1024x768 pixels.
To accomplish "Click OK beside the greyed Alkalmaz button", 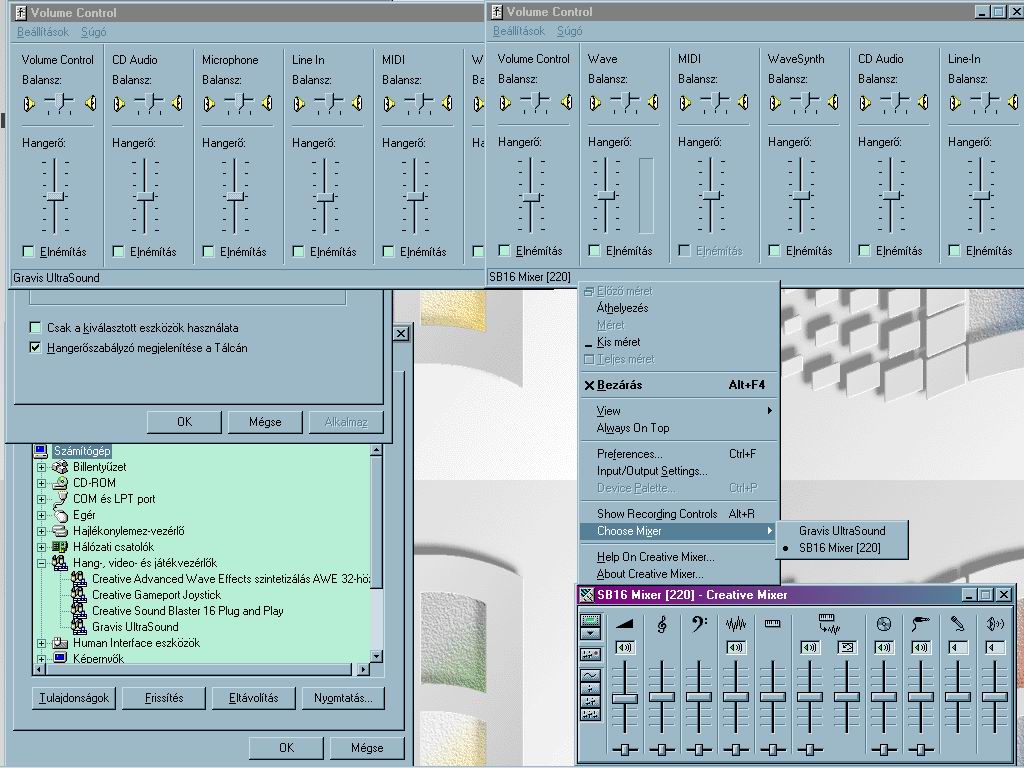I will pyautogui.click(x=185, y=422).
